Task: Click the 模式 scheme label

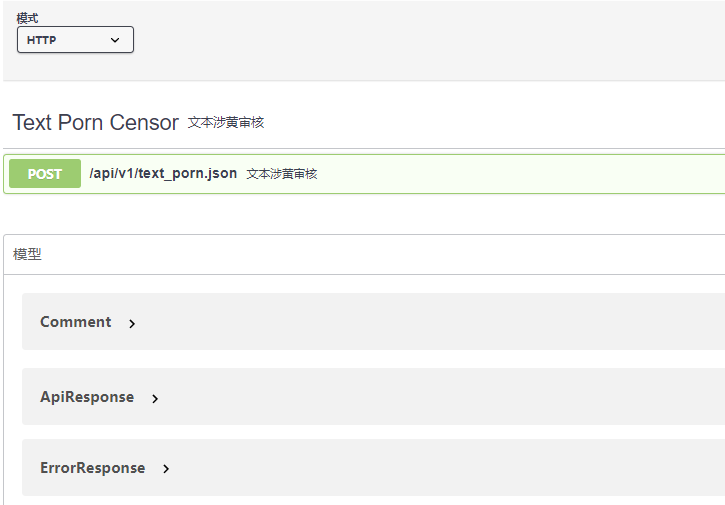Action: pos(27,18)
